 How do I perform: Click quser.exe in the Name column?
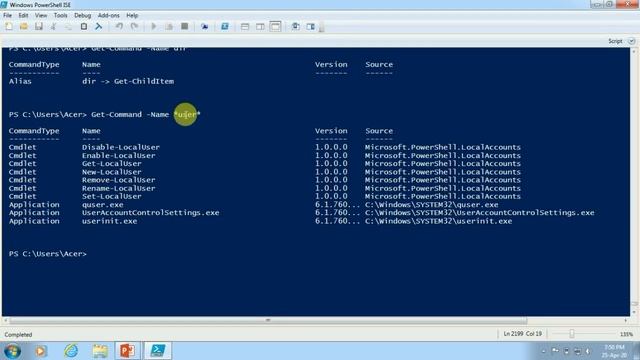102,204
